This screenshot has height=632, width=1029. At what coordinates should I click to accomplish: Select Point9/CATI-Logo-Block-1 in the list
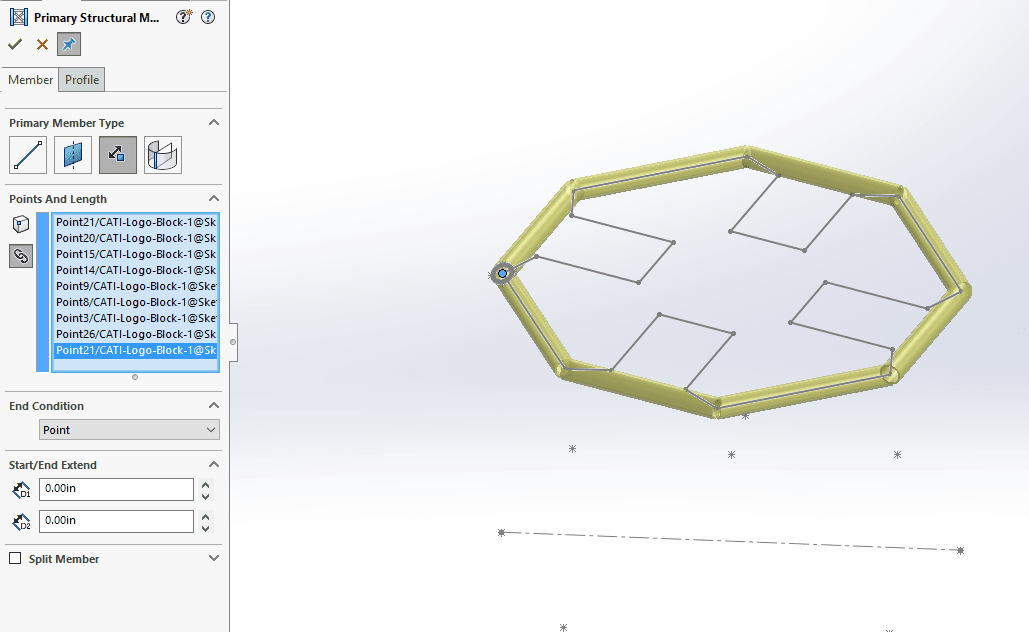(136, 286)
